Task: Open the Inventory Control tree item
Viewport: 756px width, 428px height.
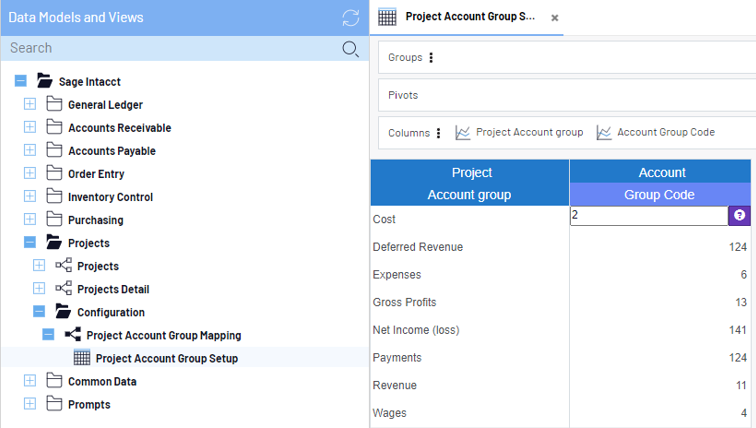Action: pos(110,197)
